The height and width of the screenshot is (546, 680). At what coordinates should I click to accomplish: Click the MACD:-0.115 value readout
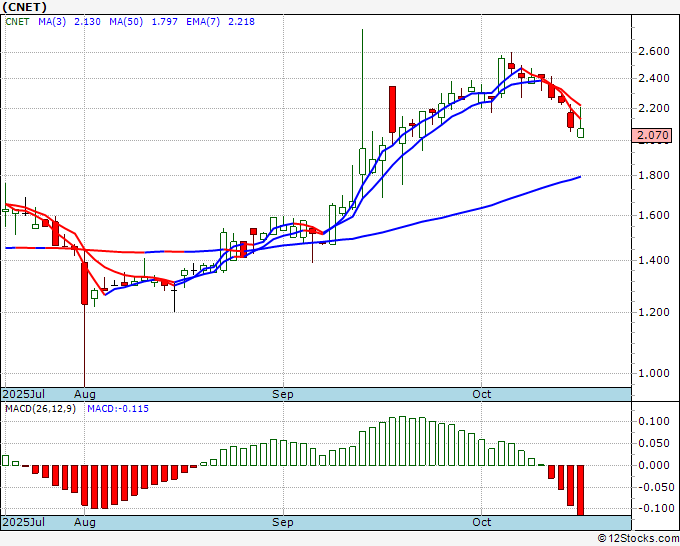click(118, 409)
